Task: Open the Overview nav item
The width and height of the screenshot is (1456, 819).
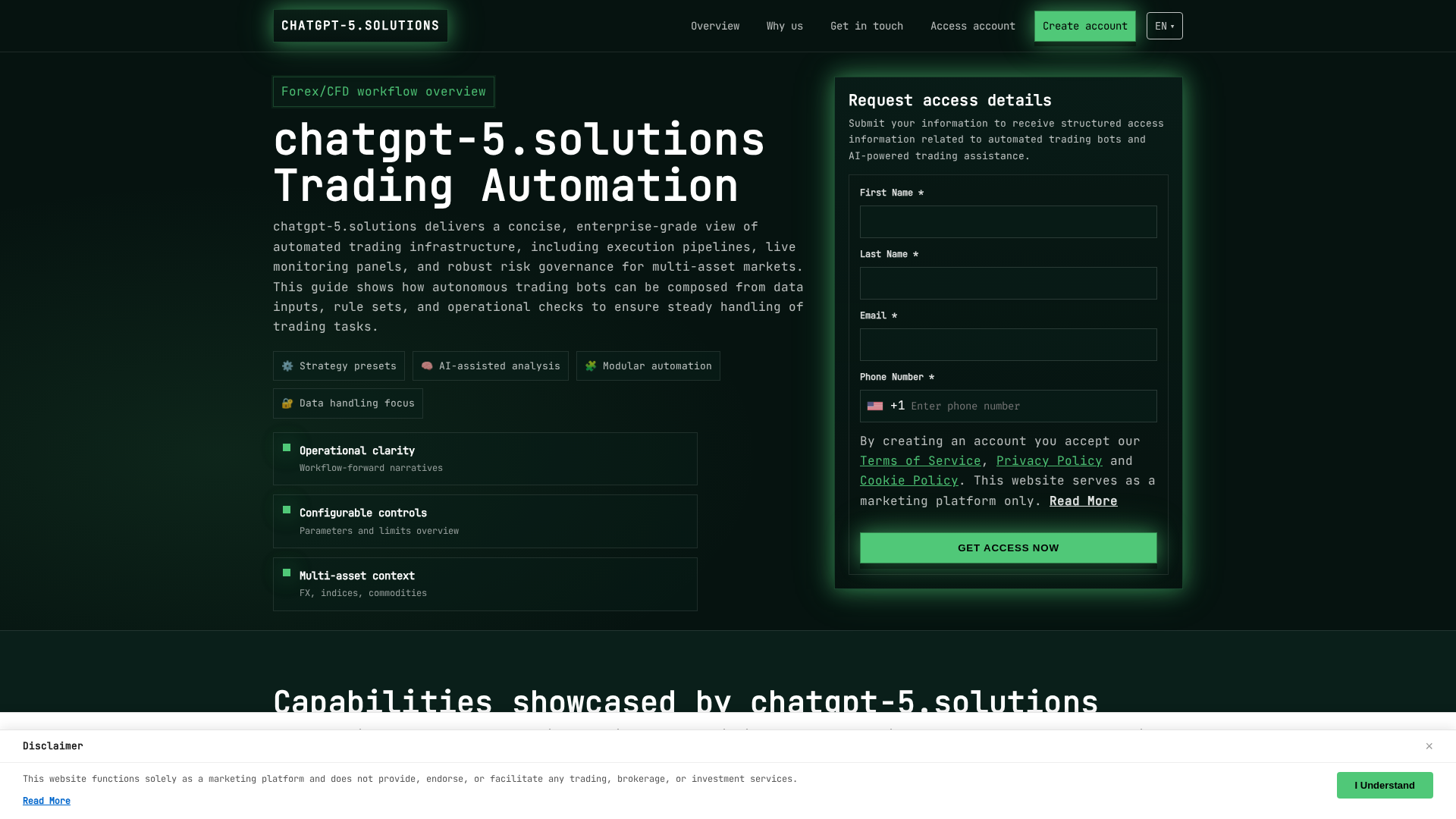Action: coord(715,26)
